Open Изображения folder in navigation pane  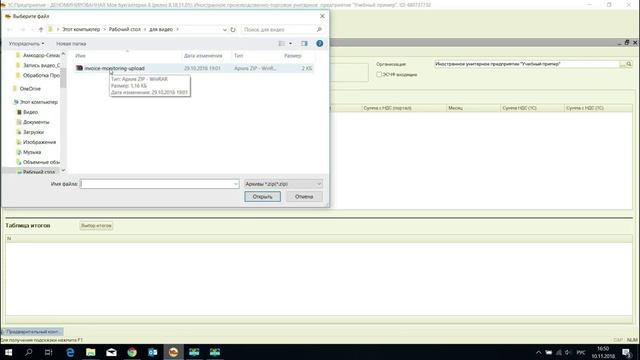[x=39, y=142]
